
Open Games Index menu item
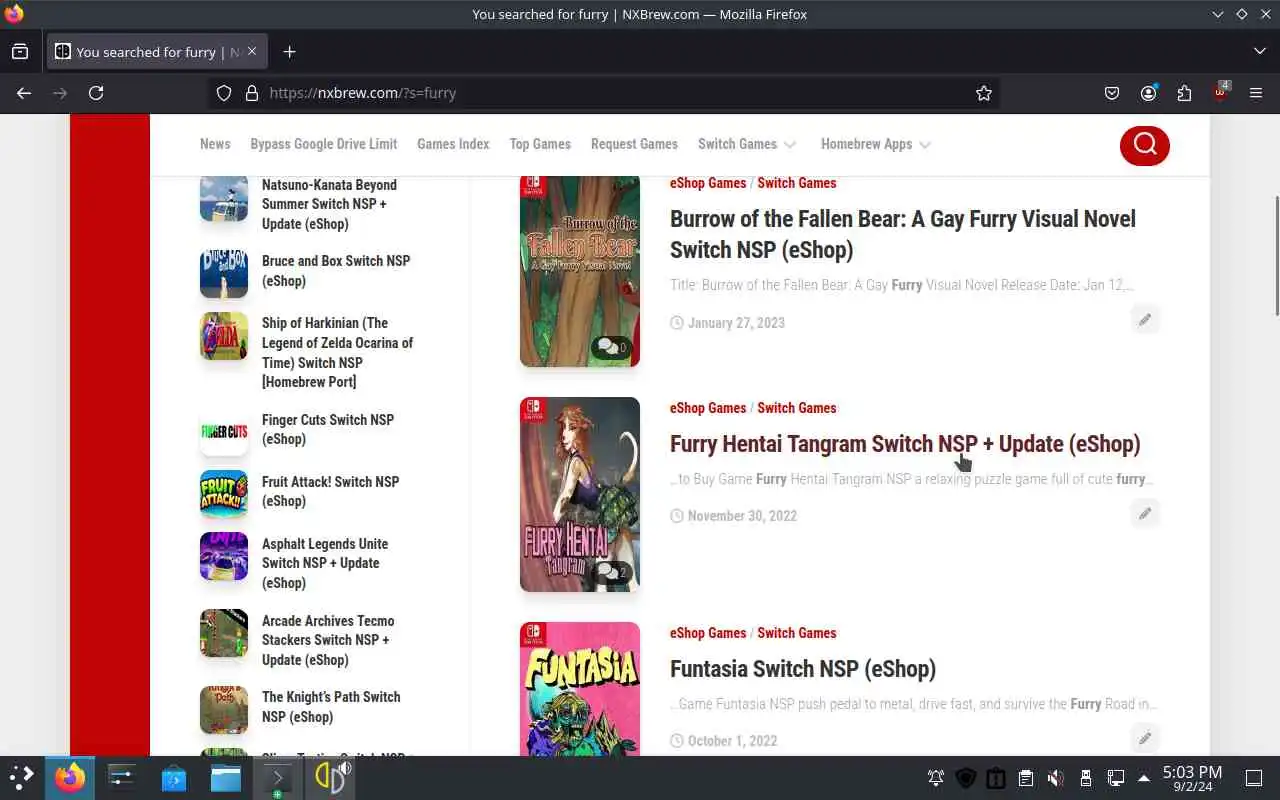(453, 144)
